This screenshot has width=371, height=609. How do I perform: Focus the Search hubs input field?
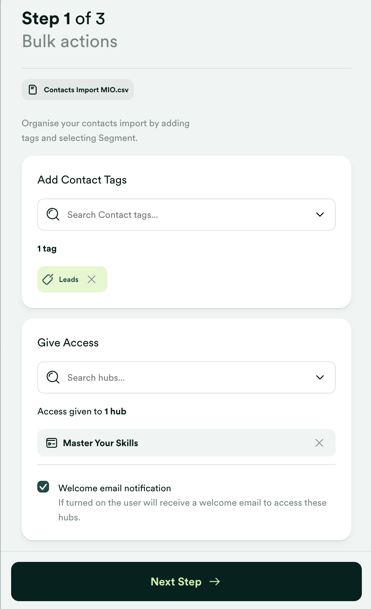pyautogui.click(x=186, y=377)
